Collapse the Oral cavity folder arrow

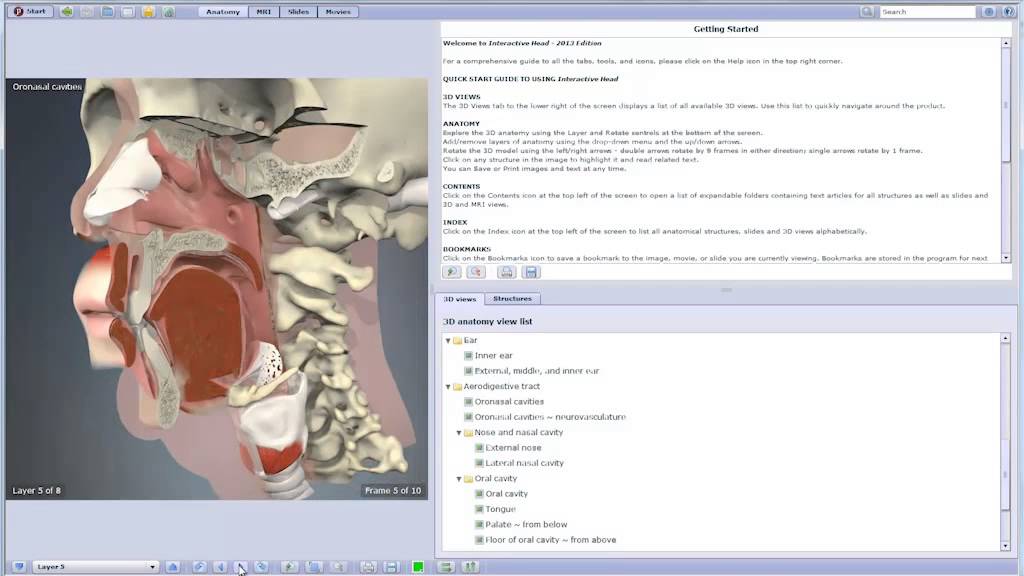(459, 479)
